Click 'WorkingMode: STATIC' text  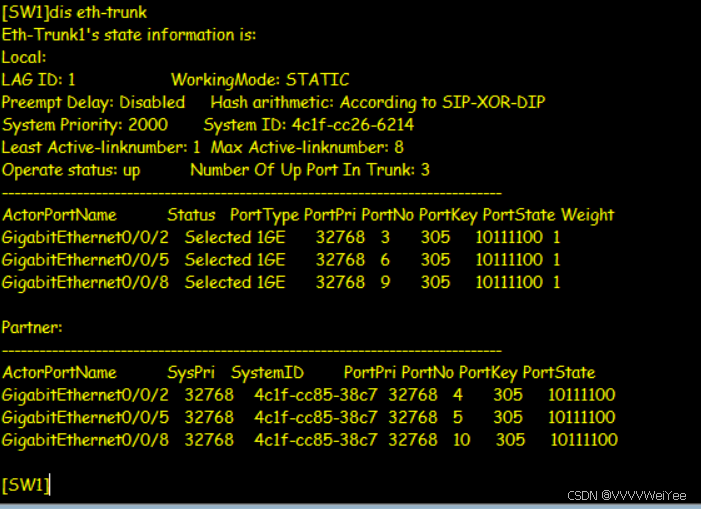pos(260,80)
